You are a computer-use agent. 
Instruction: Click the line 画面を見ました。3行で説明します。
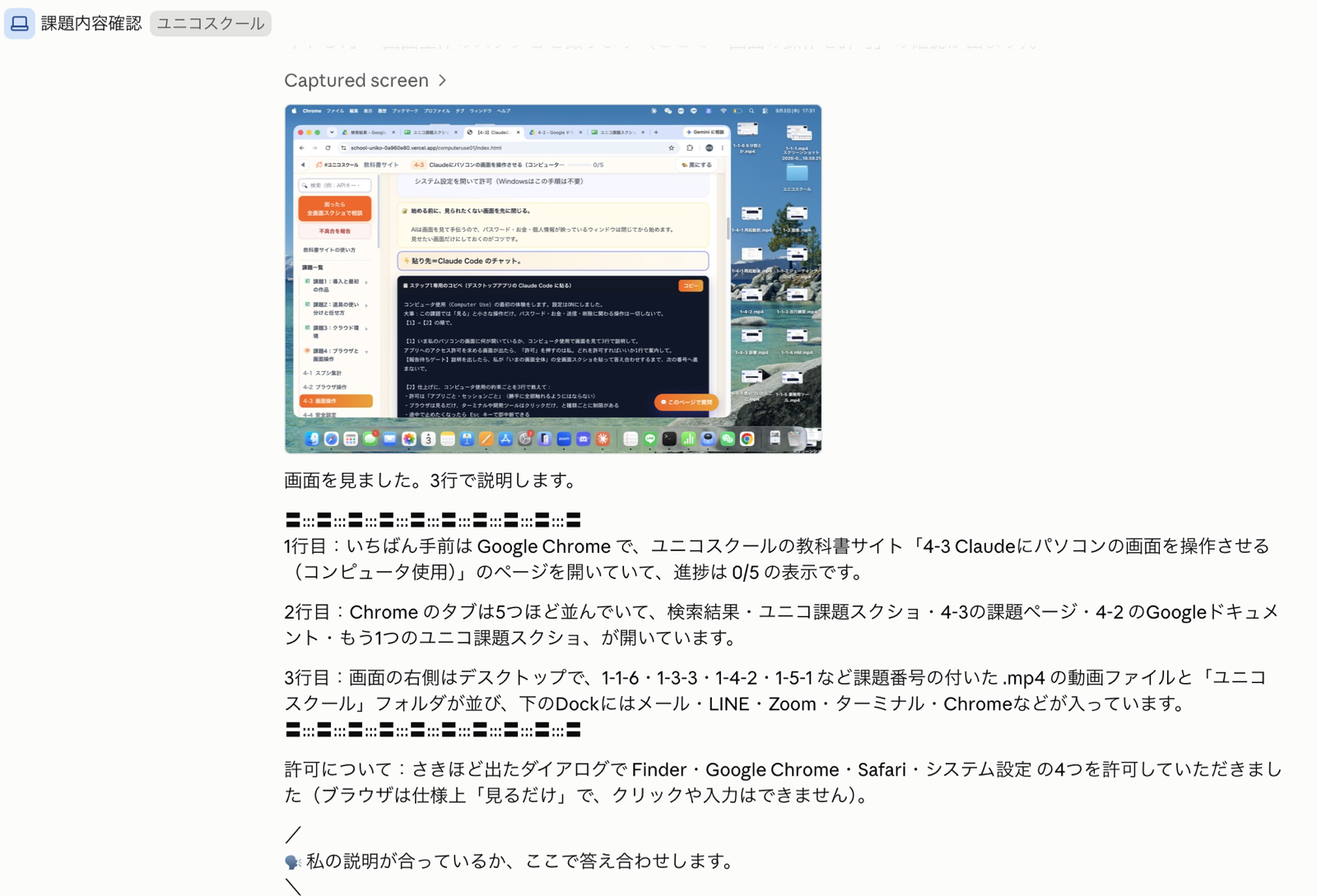(x=433, y=480)
